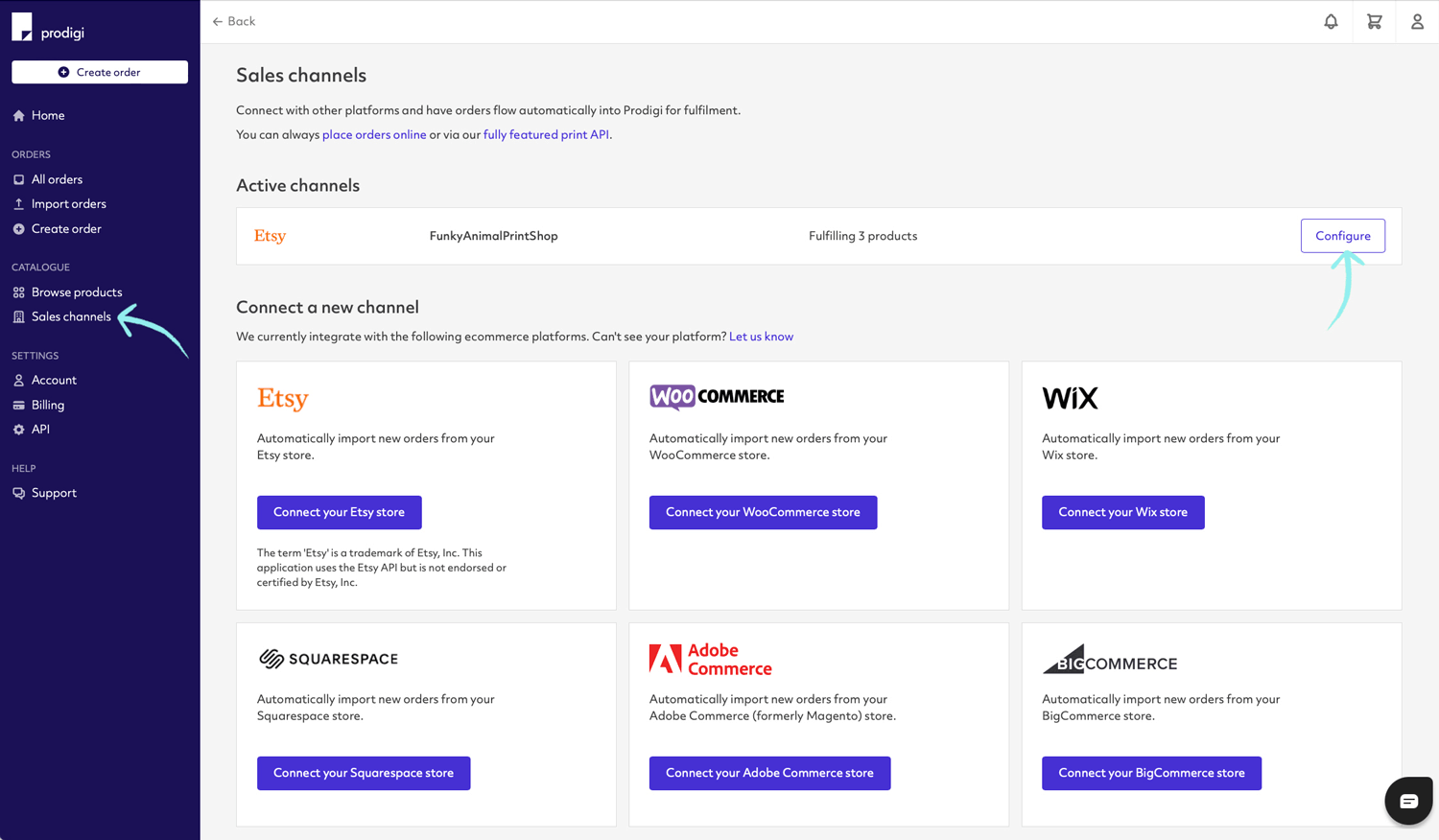This screenshot has height=840, width=1439.
Task: Open the chat support bubble
Action: point(1407,801)
